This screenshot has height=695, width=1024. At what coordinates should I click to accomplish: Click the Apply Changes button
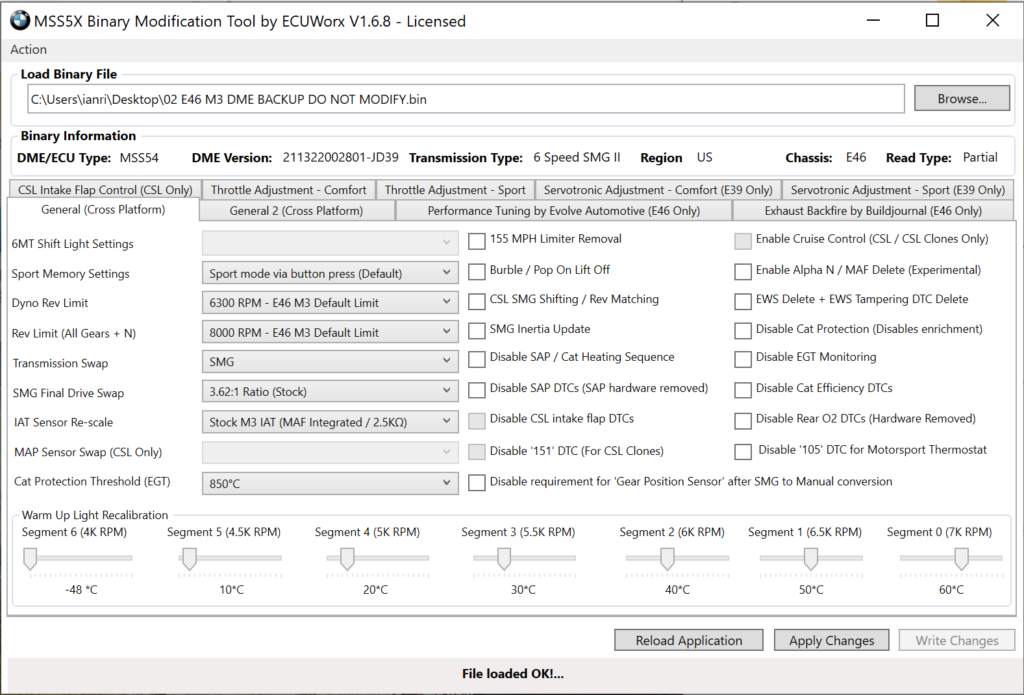(x=831, y=640)
